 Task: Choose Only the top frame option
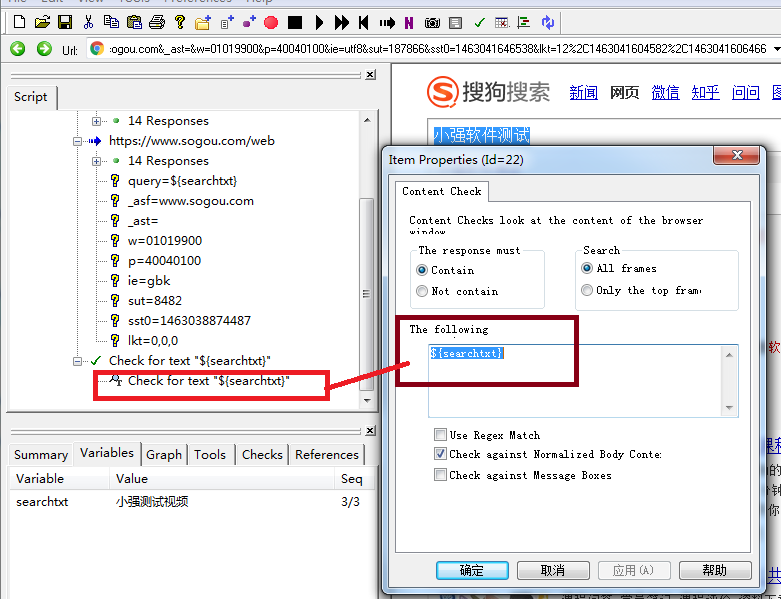tap(587, 290)
